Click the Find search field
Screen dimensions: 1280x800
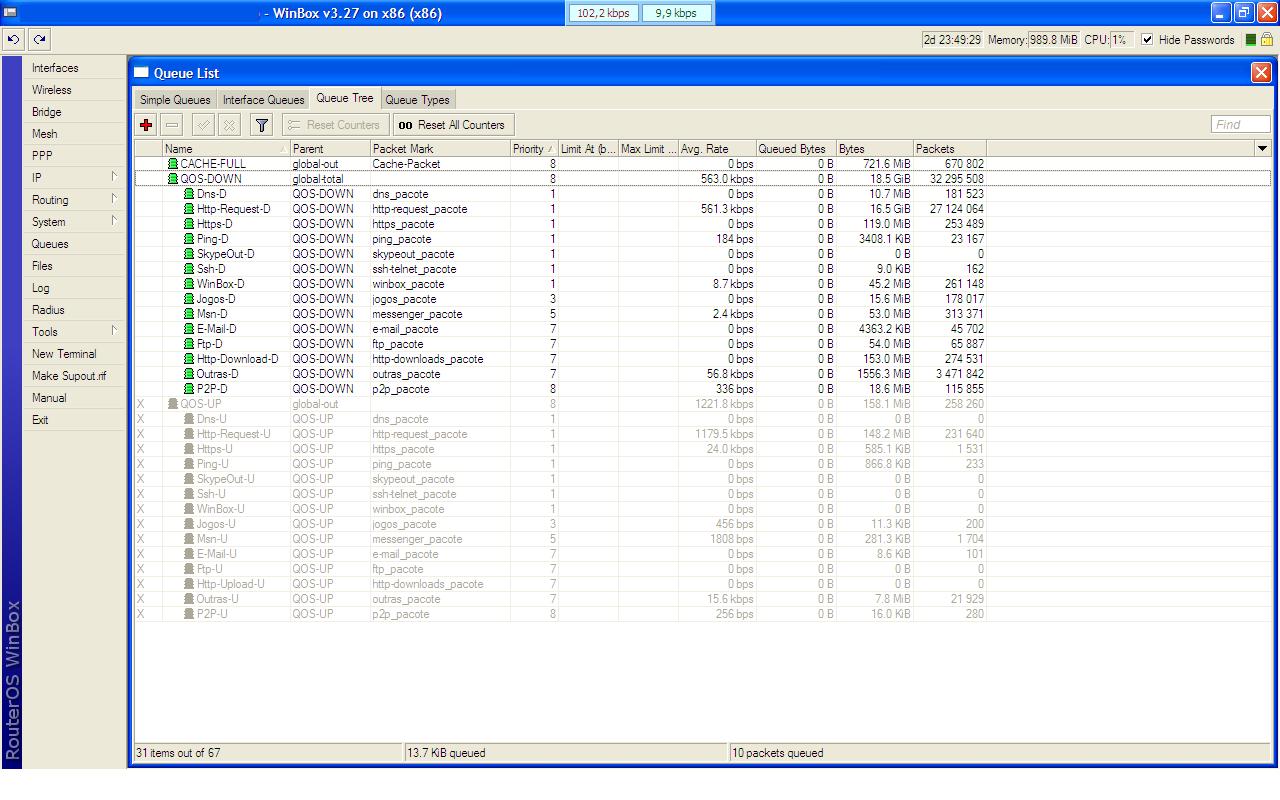(1240, 124)
